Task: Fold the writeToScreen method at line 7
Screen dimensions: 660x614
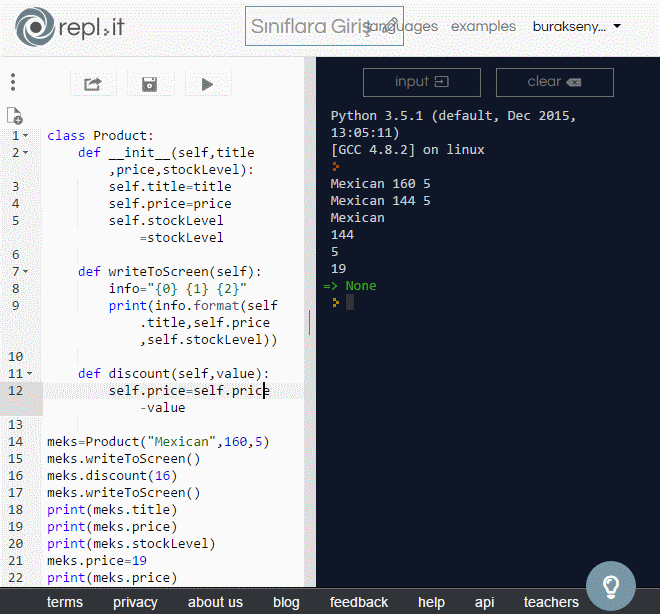Action: pos(26,271)
